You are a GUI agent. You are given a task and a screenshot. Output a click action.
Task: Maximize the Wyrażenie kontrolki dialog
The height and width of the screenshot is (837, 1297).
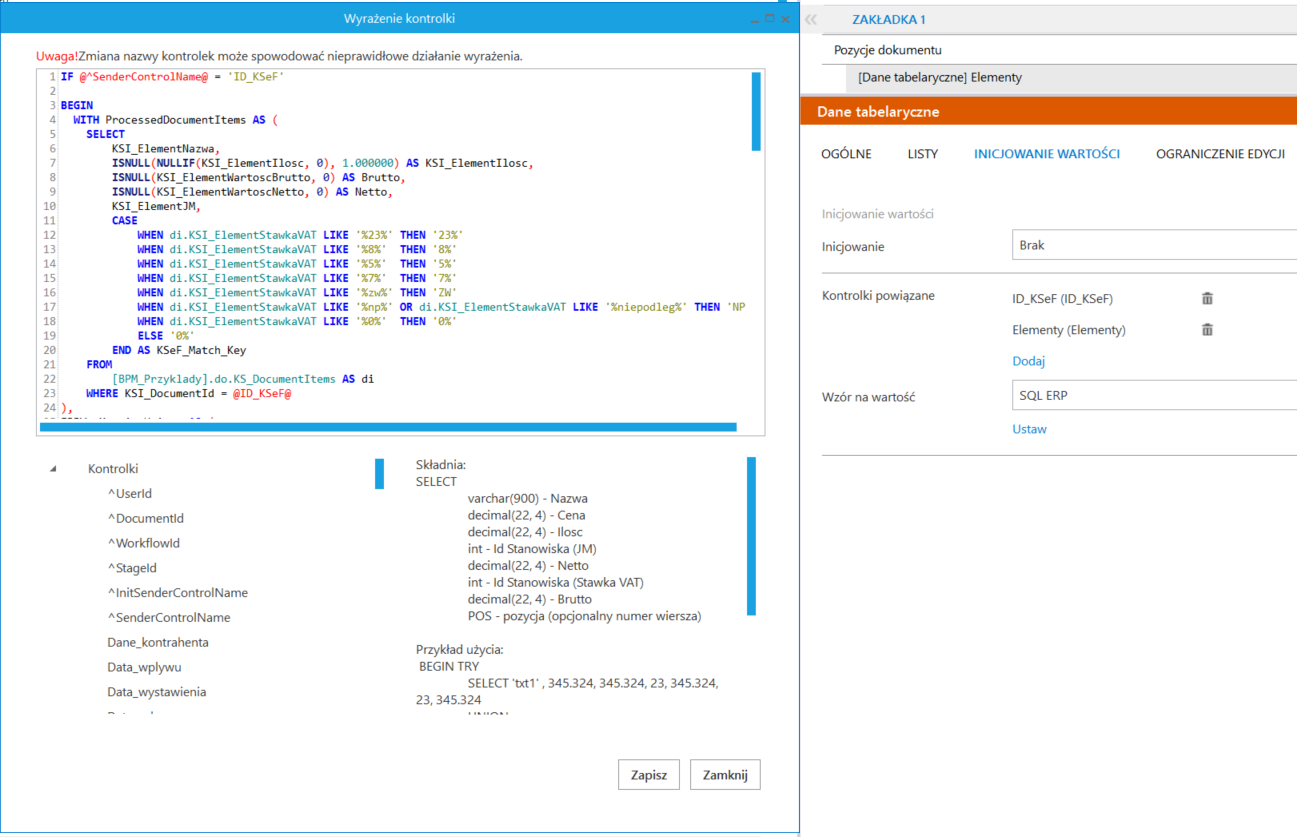point(770,18)
